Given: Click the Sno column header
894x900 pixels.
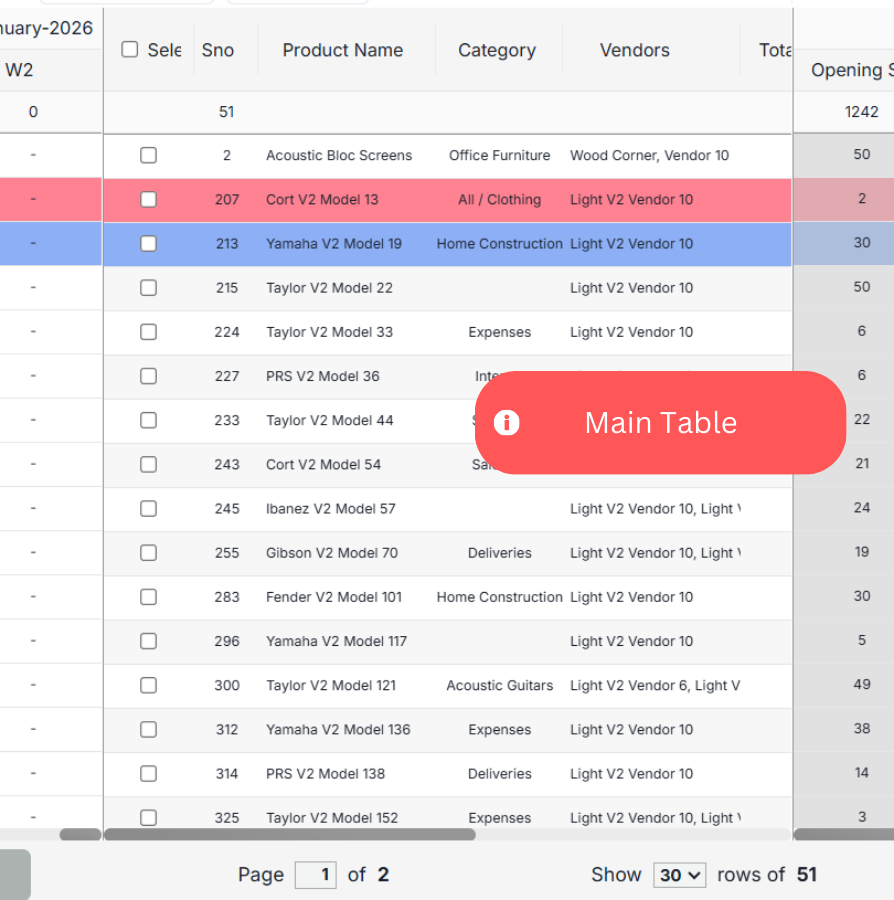Looking at the screenshot, I should pos(217,50).
